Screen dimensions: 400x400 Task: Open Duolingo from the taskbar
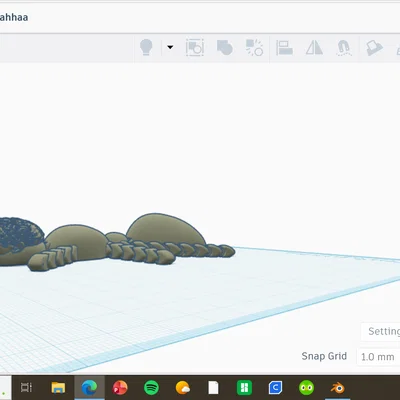click(306, 388)
